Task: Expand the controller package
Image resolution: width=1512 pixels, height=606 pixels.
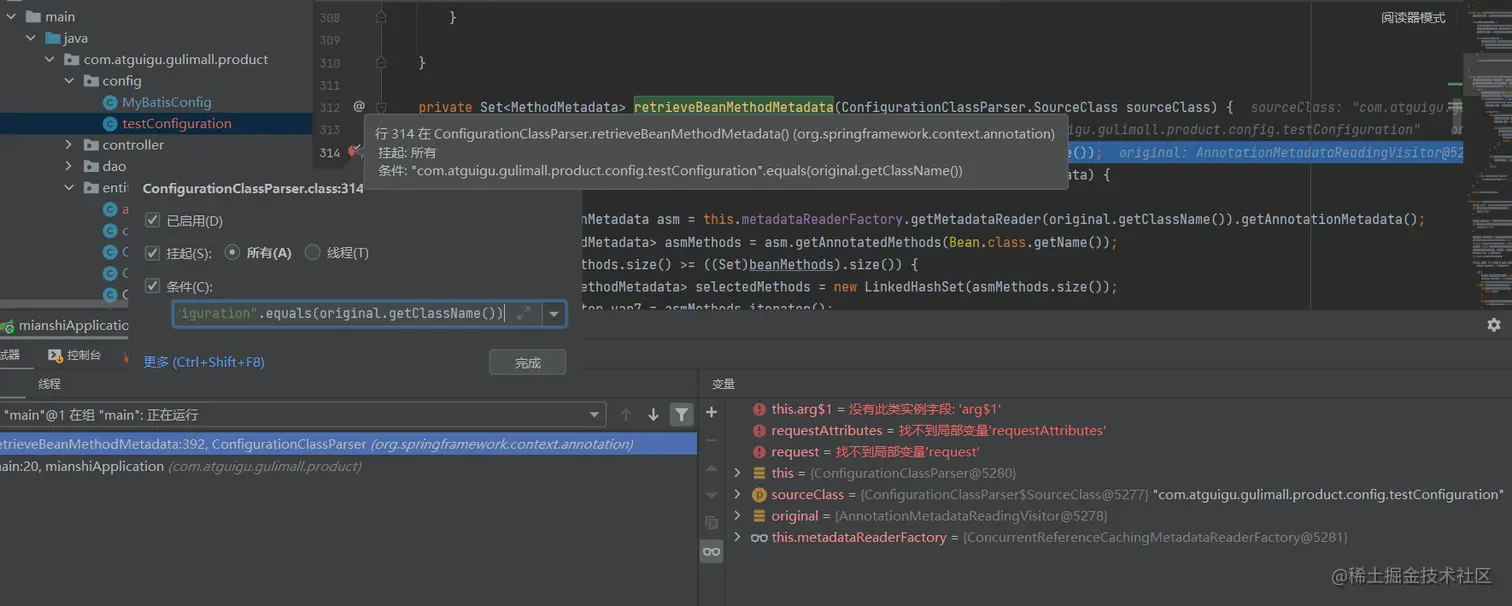Action: (x=69, y=145)
